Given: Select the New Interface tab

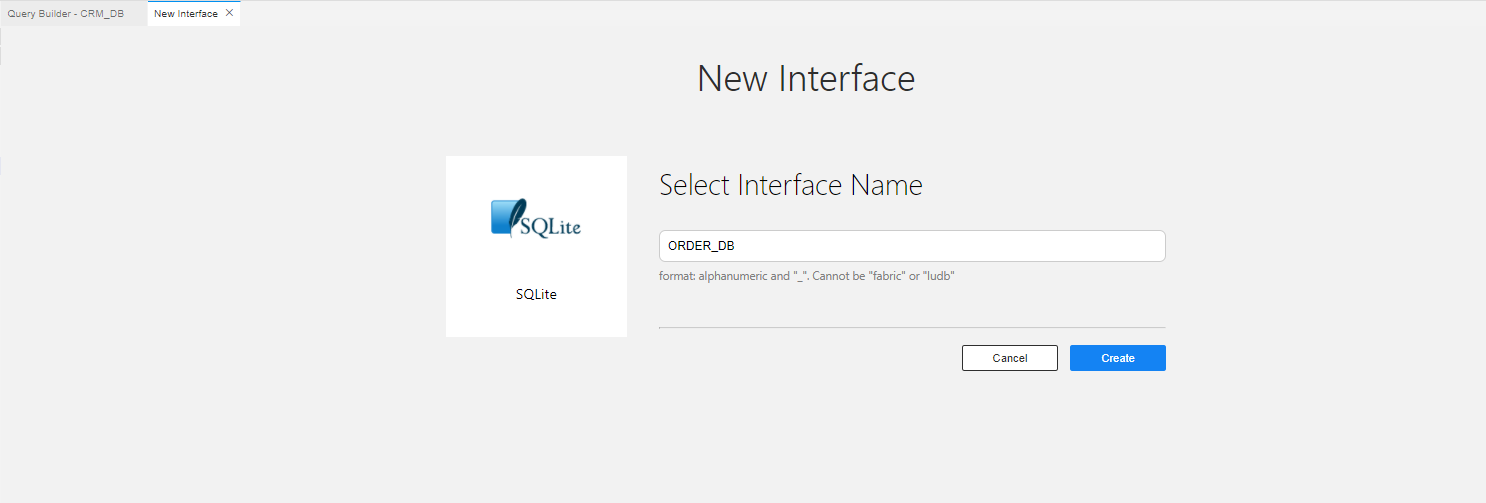Looking at the screenshot, I should [185, 14].
